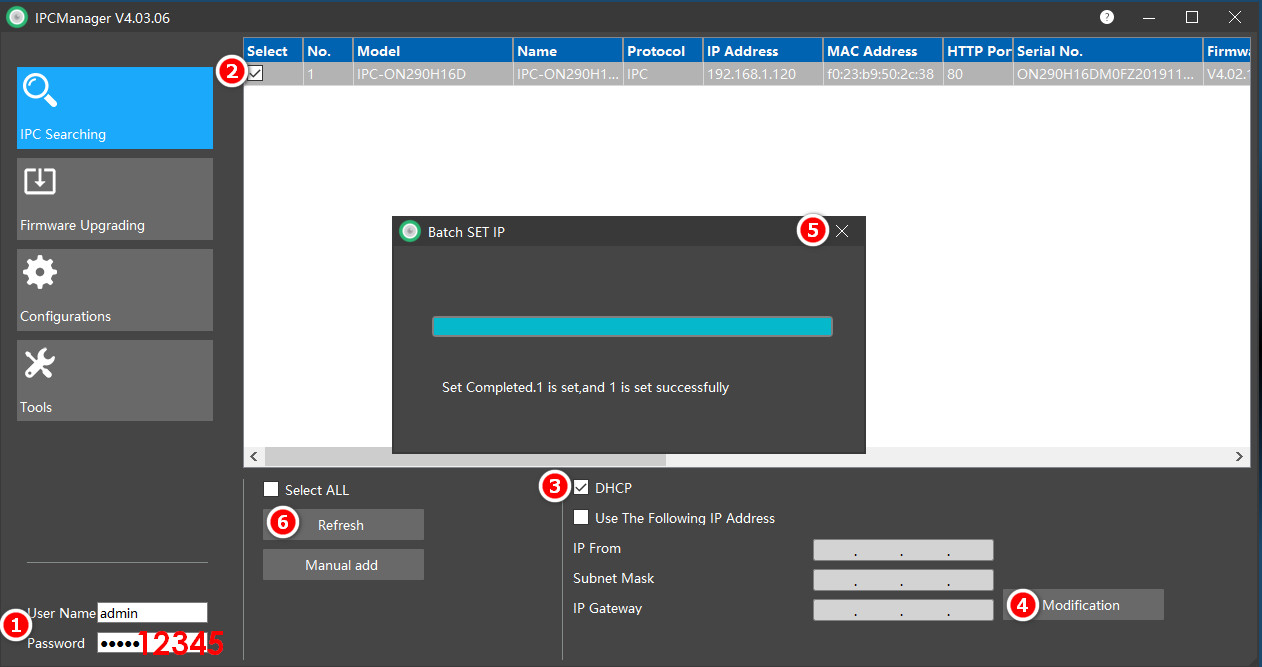The image size is (1262, 667).
Task: Click the Manual add button
Action: (343, 565)
